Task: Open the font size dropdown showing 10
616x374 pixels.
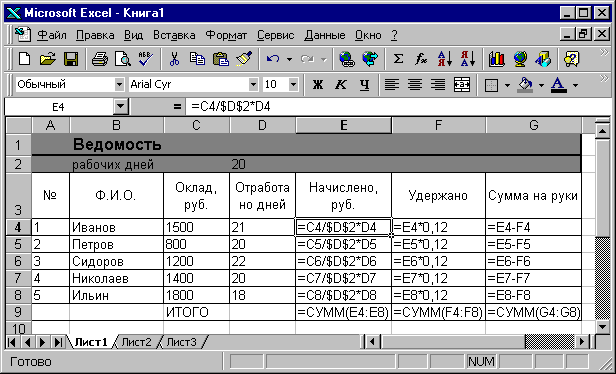Action: pos(293,84)
